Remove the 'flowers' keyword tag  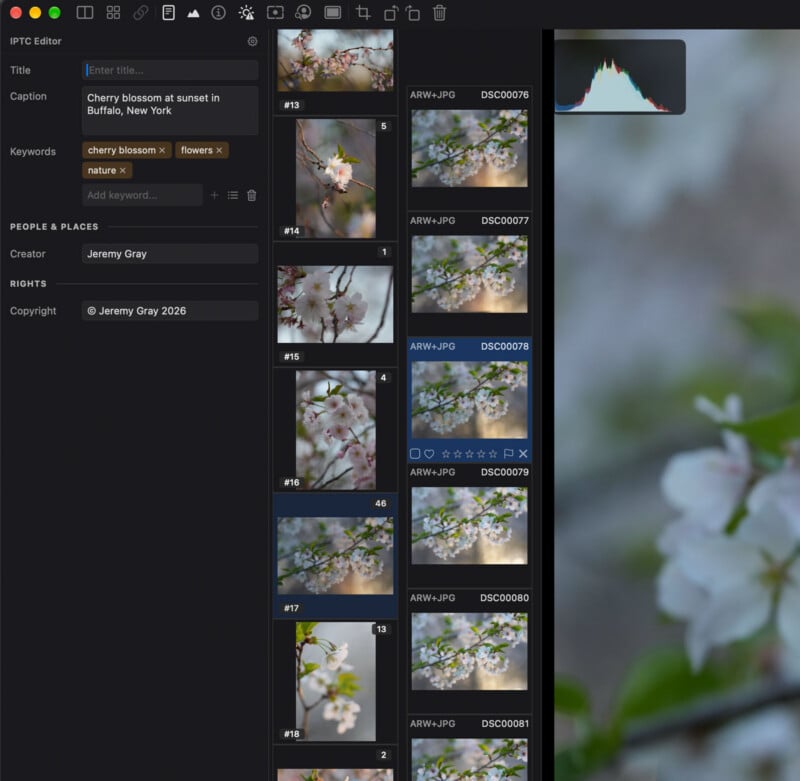coord(219,150)
